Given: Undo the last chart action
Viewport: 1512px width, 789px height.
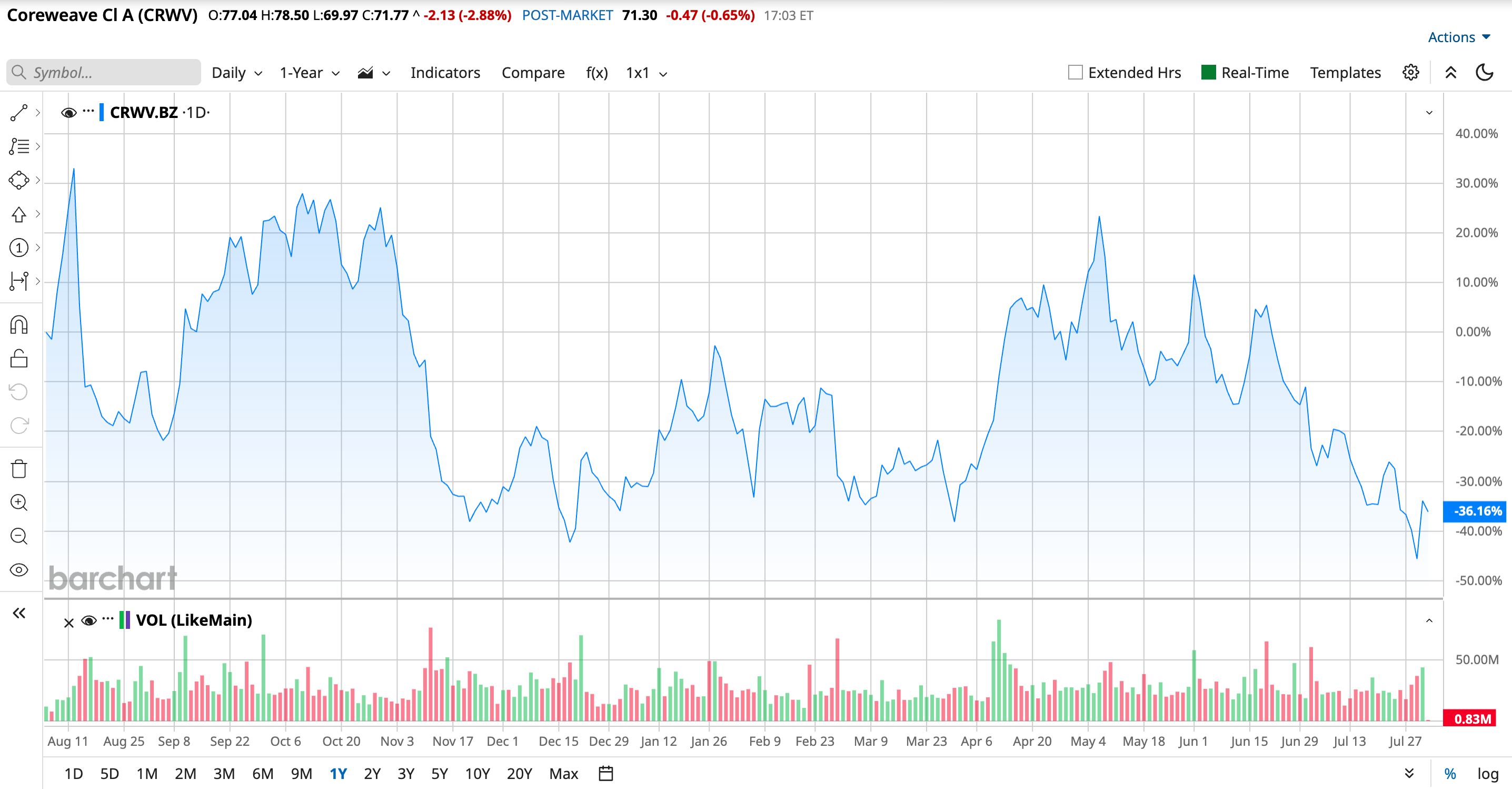Looking at the screenshot, I should [19, 391].
